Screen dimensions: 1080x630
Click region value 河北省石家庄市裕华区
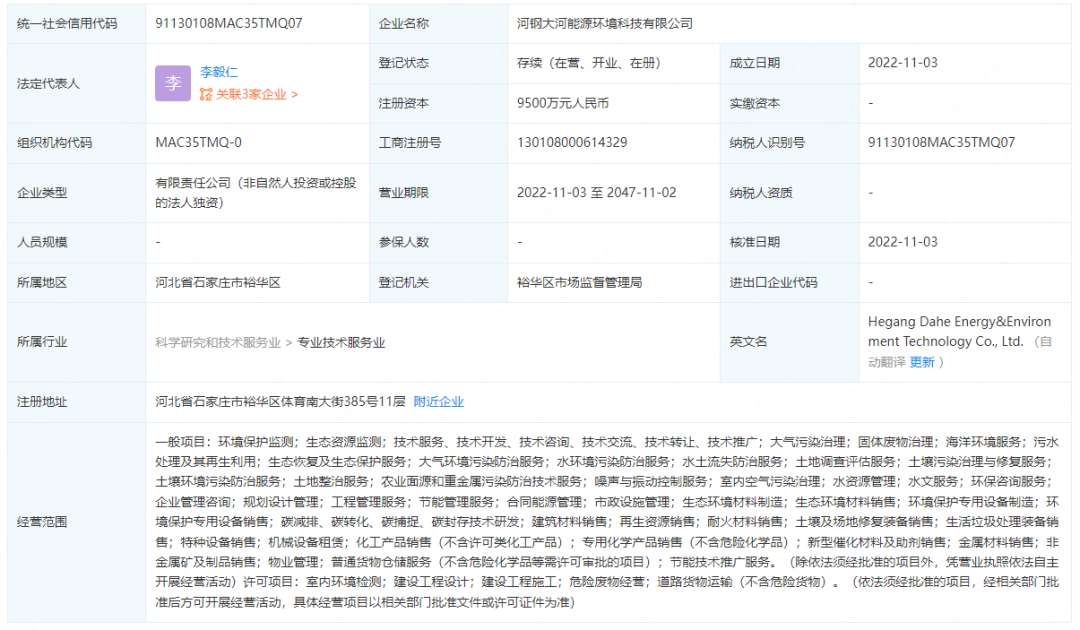[x=218, y=282]
